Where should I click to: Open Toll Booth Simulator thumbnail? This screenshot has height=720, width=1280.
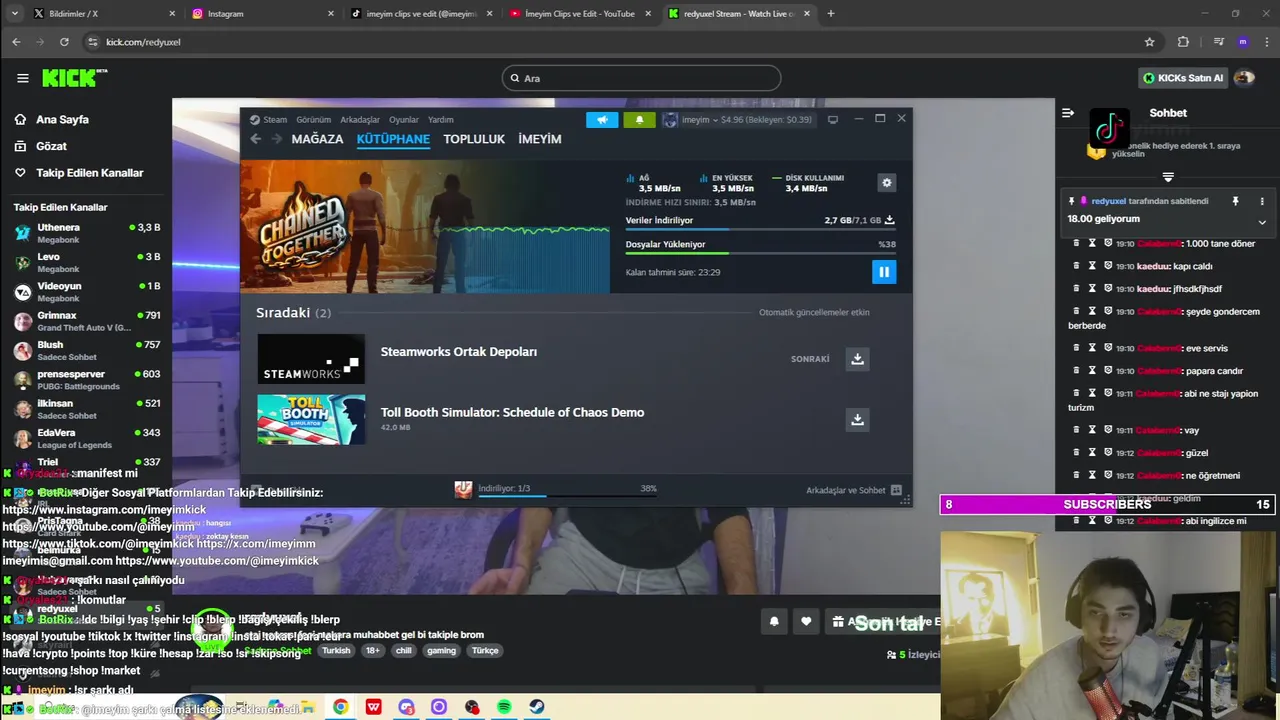(x=311, y=419)
